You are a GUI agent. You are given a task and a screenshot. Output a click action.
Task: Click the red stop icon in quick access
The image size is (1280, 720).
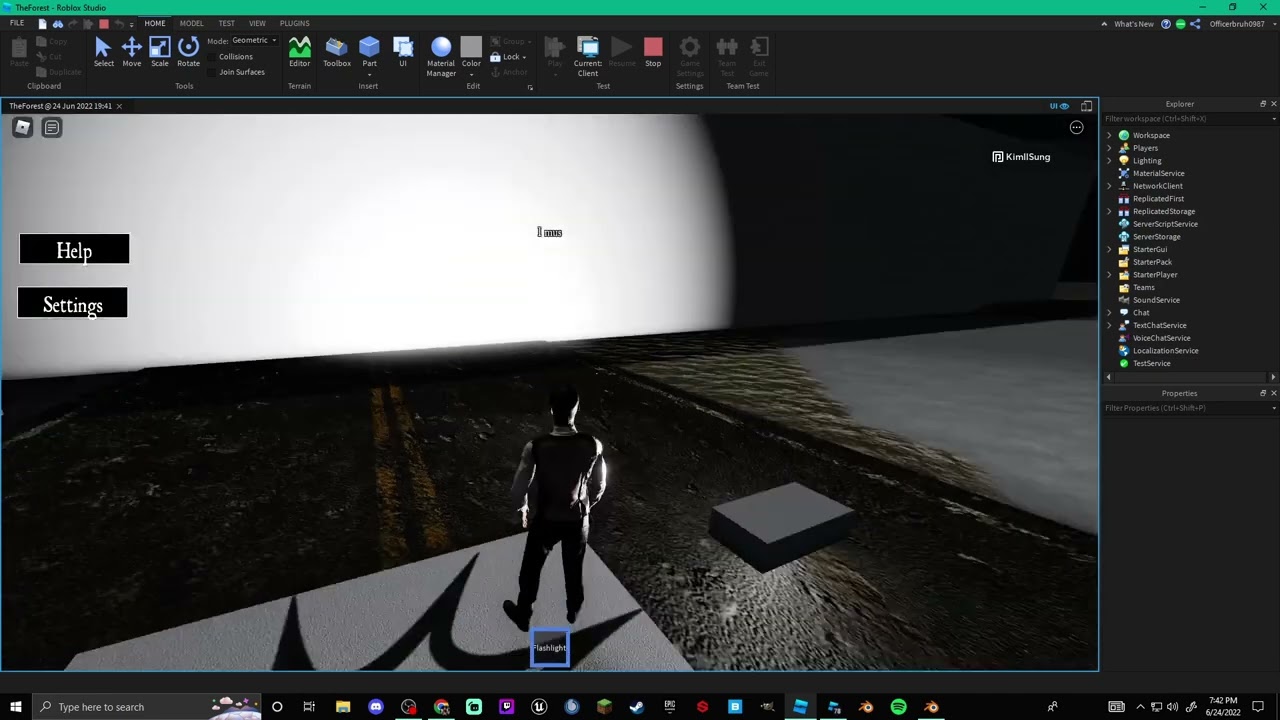pyautogui.click(x=103, y=23)
